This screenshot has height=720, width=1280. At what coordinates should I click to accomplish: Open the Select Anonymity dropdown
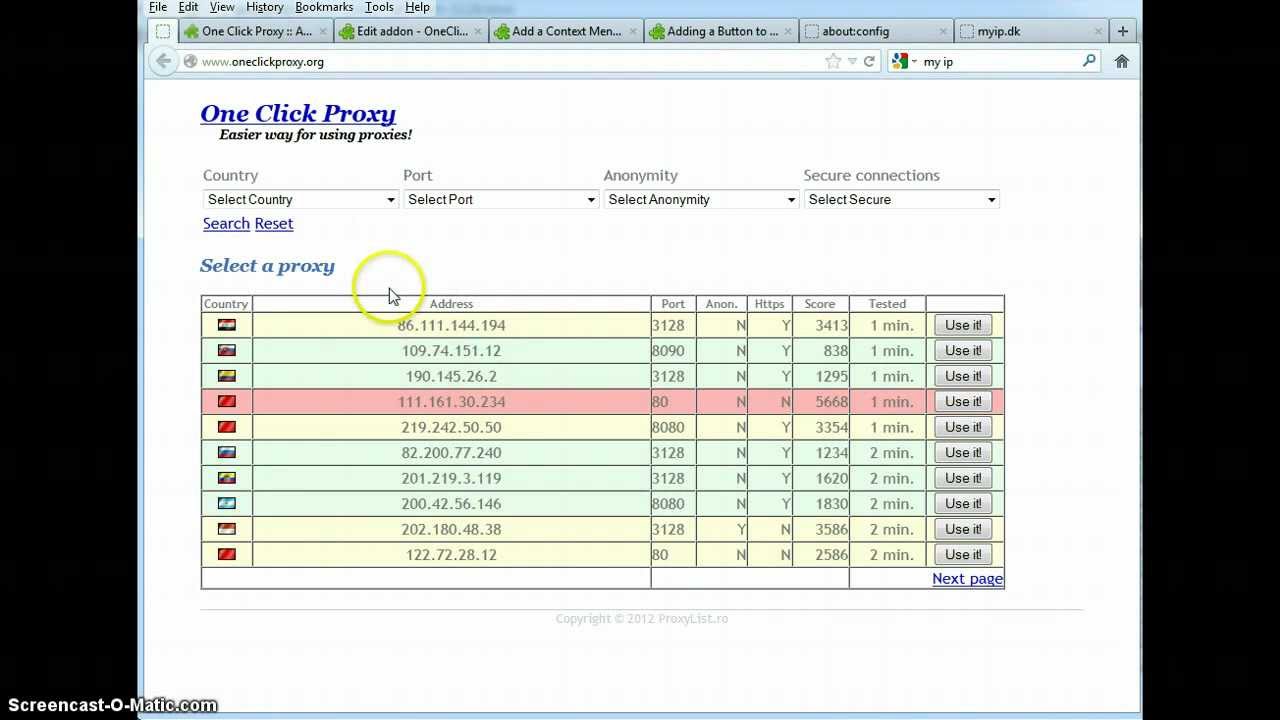(701, 199)
